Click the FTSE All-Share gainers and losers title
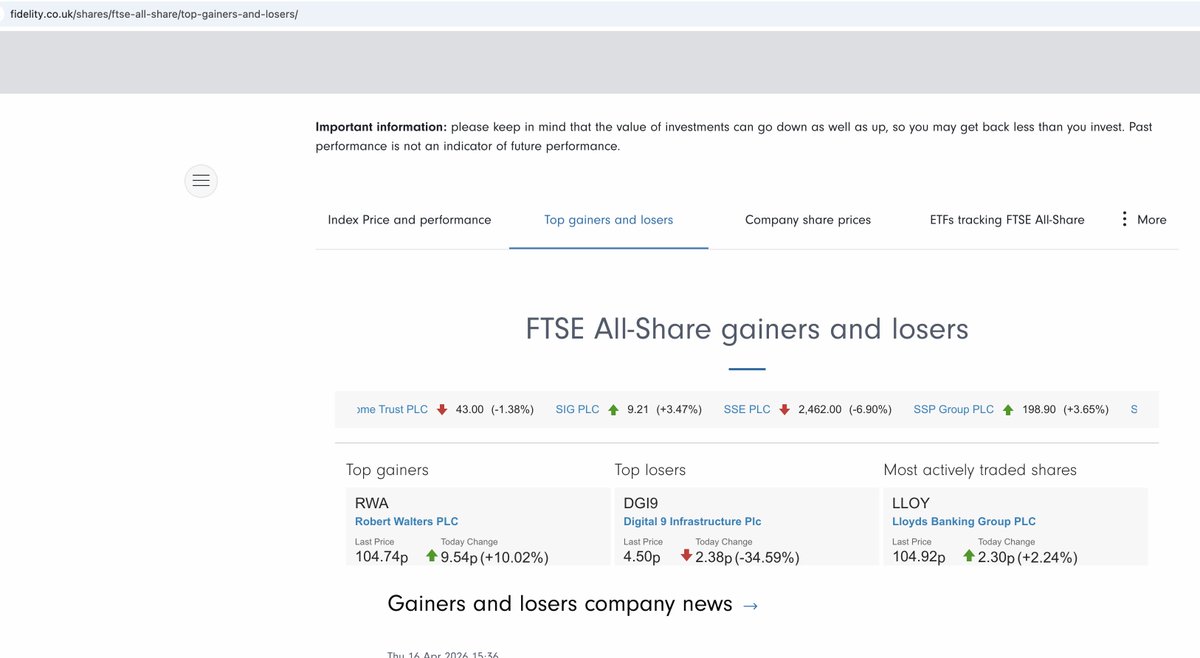Image resolution: width=1200 pixels, height=658 pixels. 747,329
